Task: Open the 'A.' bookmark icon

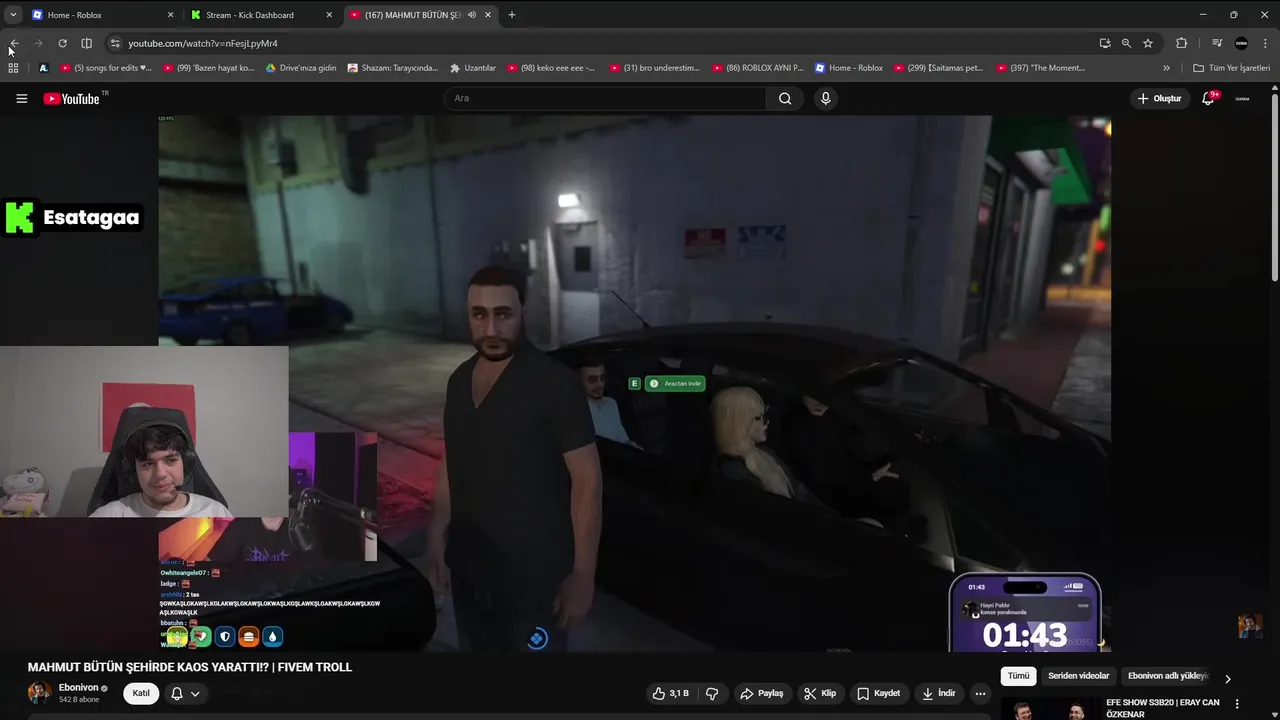Action: (x=44, y=68)
